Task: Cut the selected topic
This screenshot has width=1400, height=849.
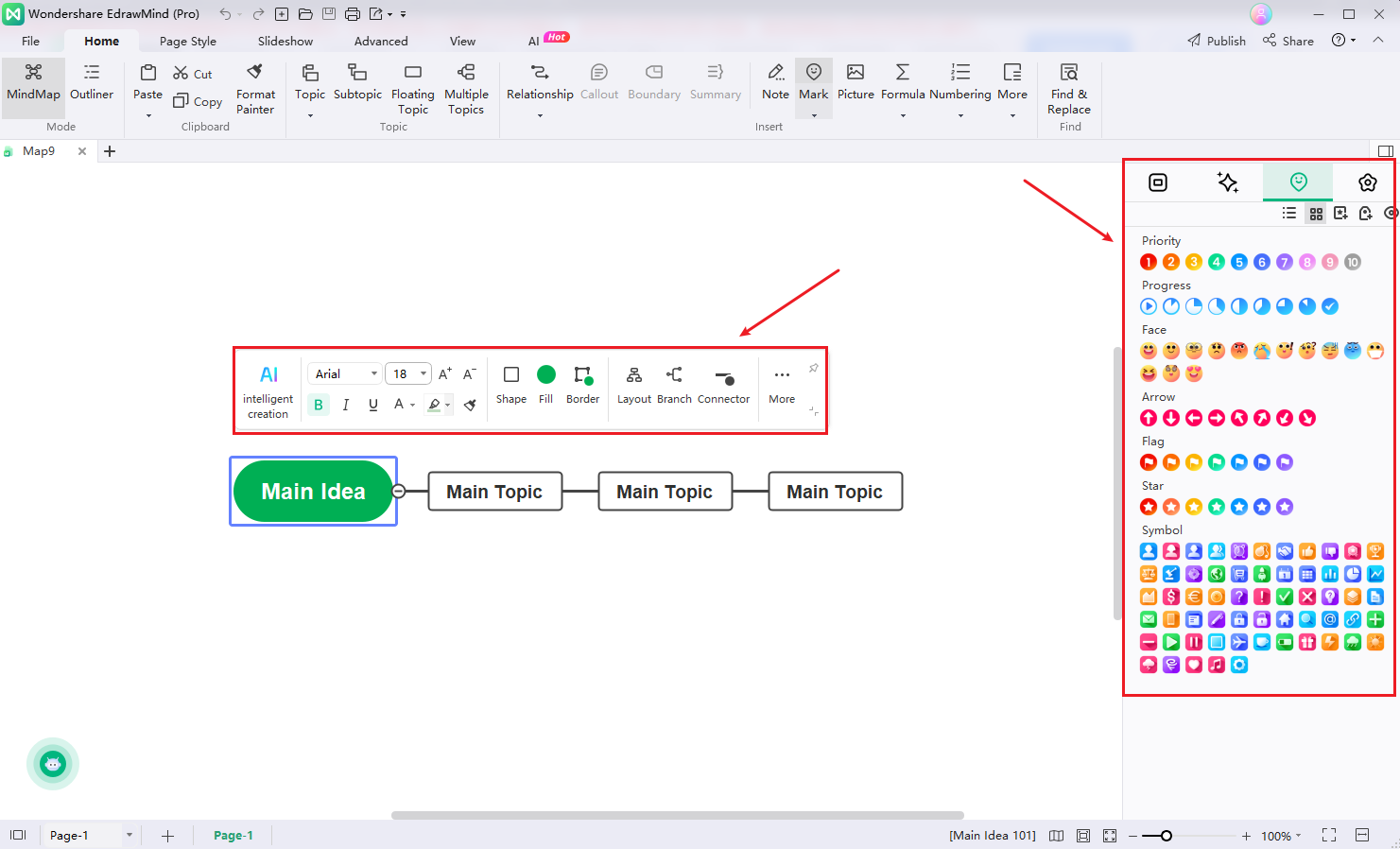Action: 193,74
